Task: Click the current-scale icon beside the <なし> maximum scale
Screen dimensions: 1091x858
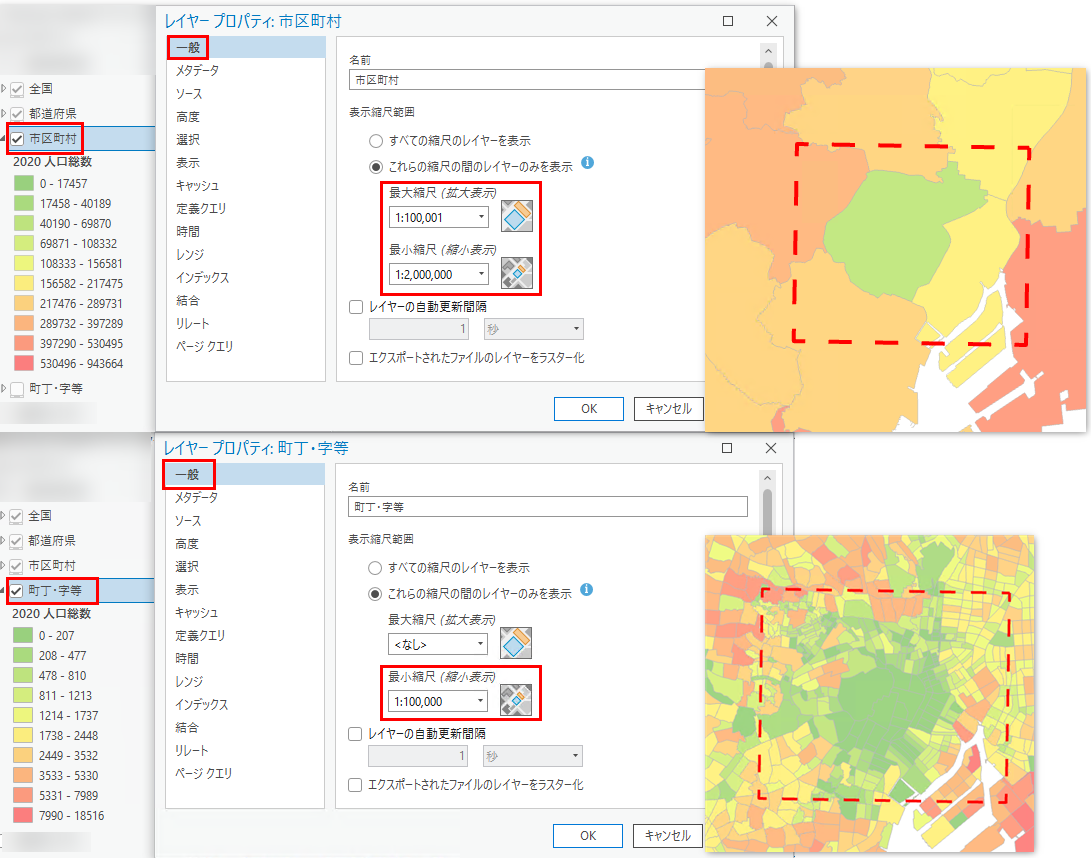Action: (516, 644)
